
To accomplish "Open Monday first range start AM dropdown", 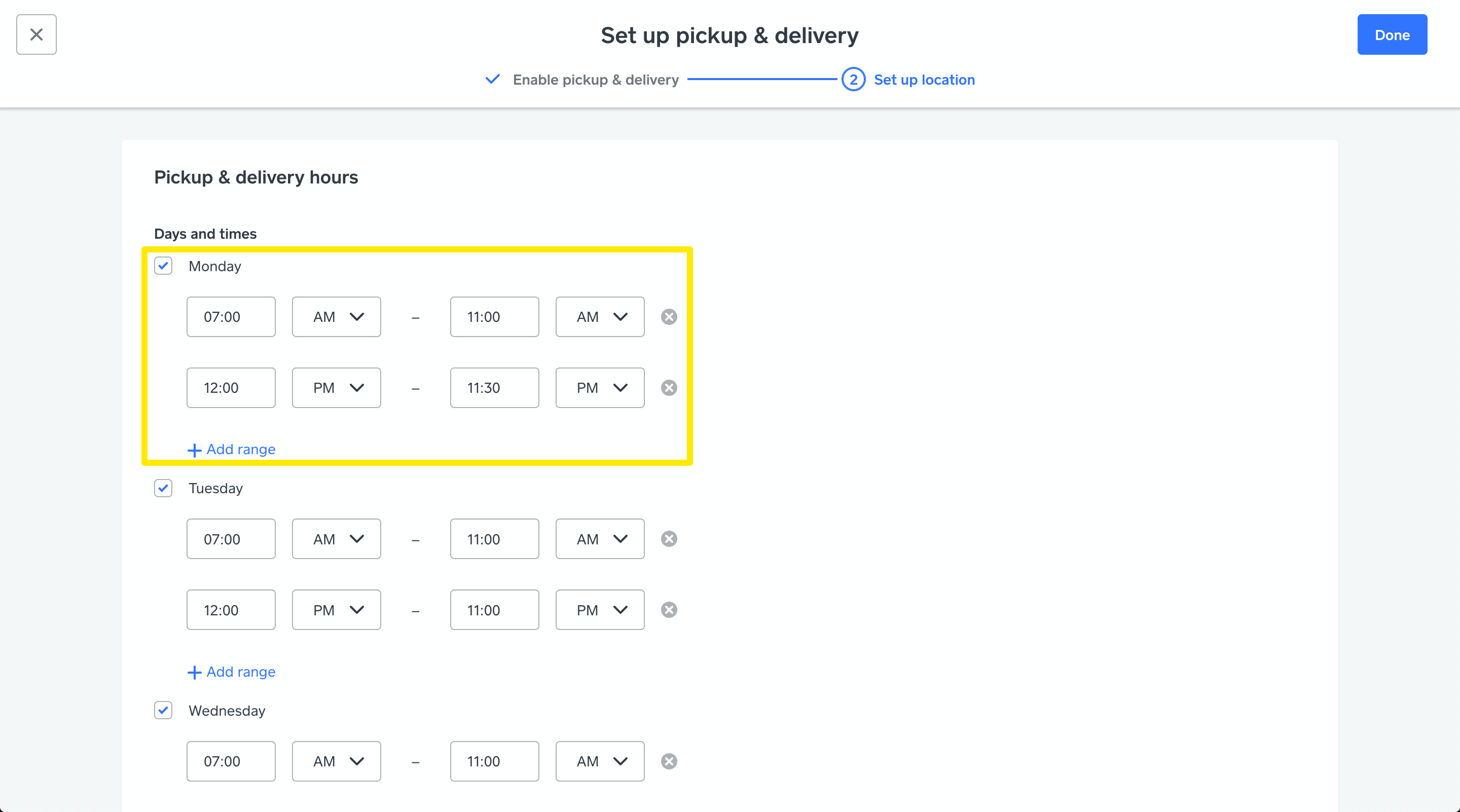I will pos(336,317).
